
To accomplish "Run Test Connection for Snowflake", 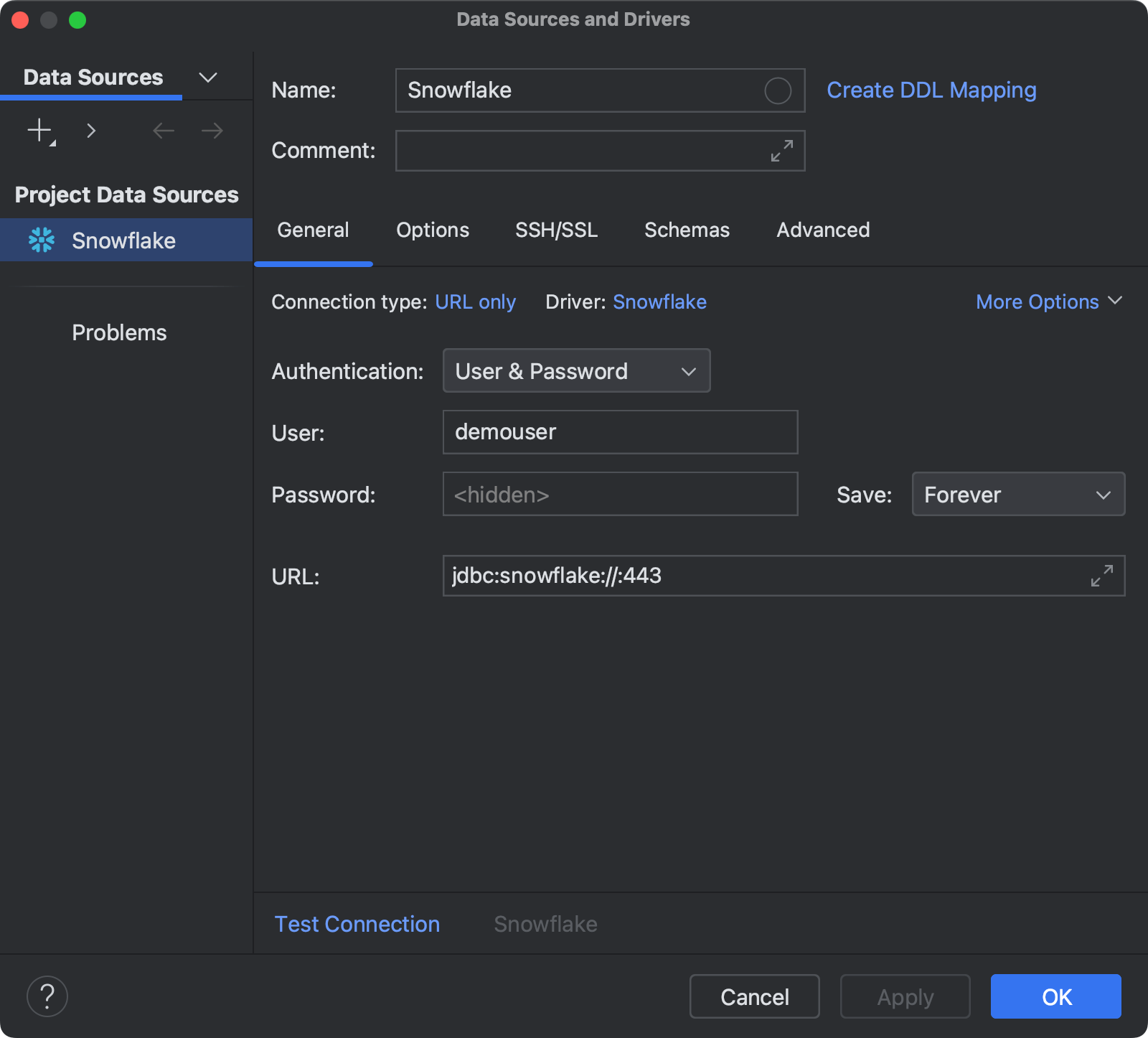I will [x=357, y=924].
